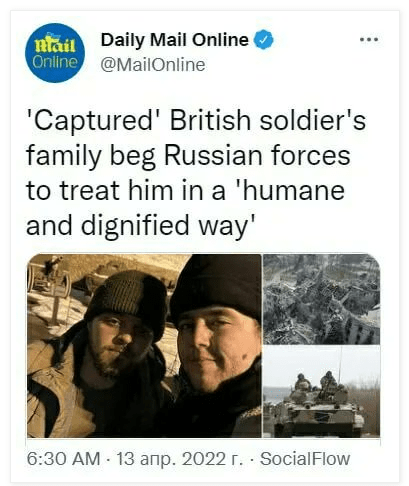409x486 pixels.
Task: Open the three-dot more options menu
Action: coord(369,40)
